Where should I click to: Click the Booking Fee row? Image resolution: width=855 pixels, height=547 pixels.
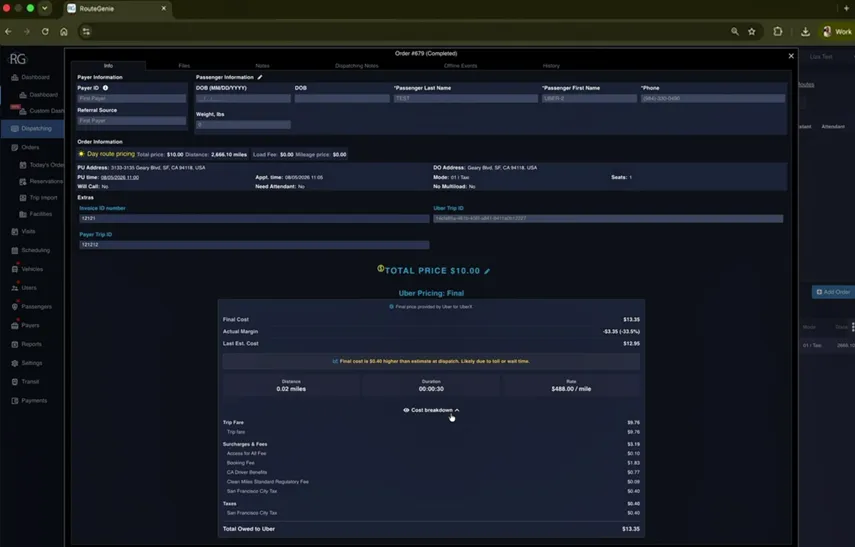[431, 463]
